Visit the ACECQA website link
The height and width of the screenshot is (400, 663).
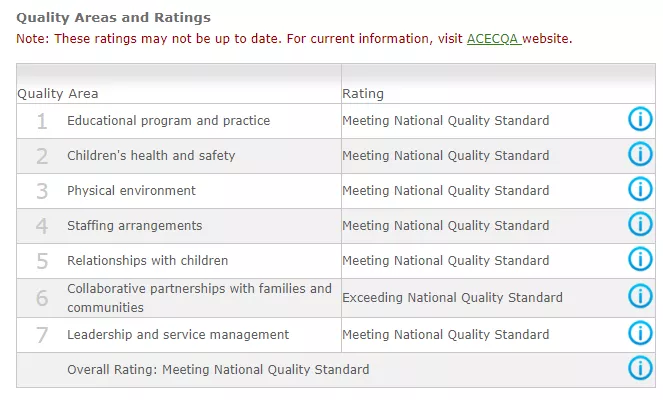pos(494,39)
